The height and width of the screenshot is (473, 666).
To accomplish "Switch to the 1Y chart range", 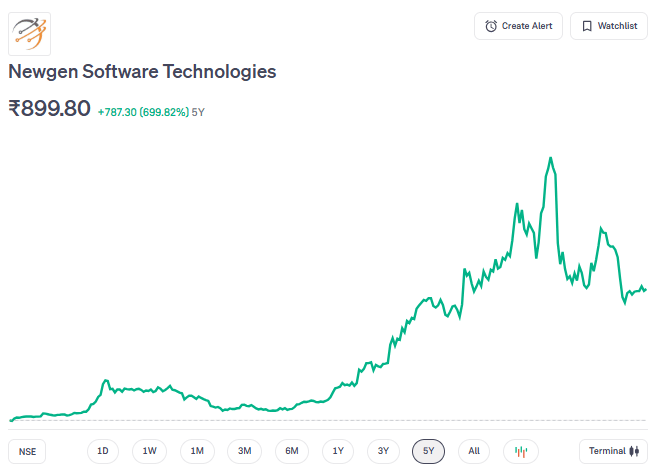I will coord(338,451).
